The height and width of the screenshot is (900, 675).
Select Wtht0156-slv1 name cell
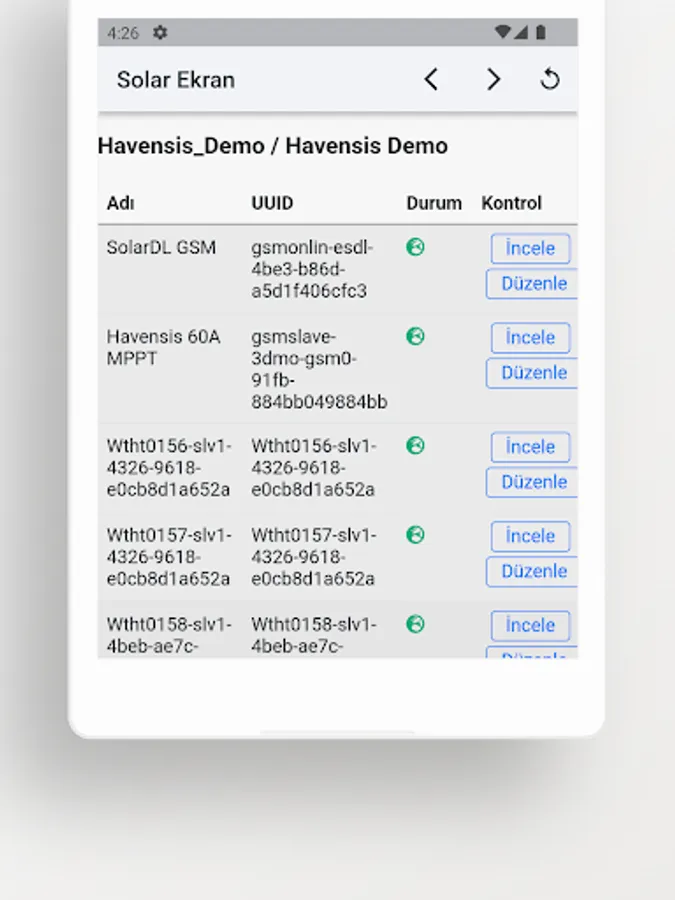[x=169, y=467]
